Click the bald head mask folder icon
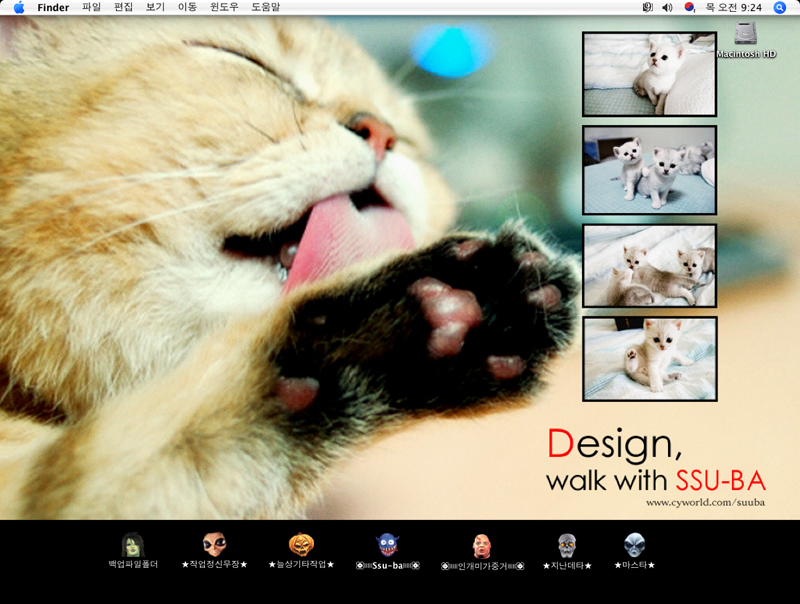Viewport: 800px width, 604px height. coord(482,546)
